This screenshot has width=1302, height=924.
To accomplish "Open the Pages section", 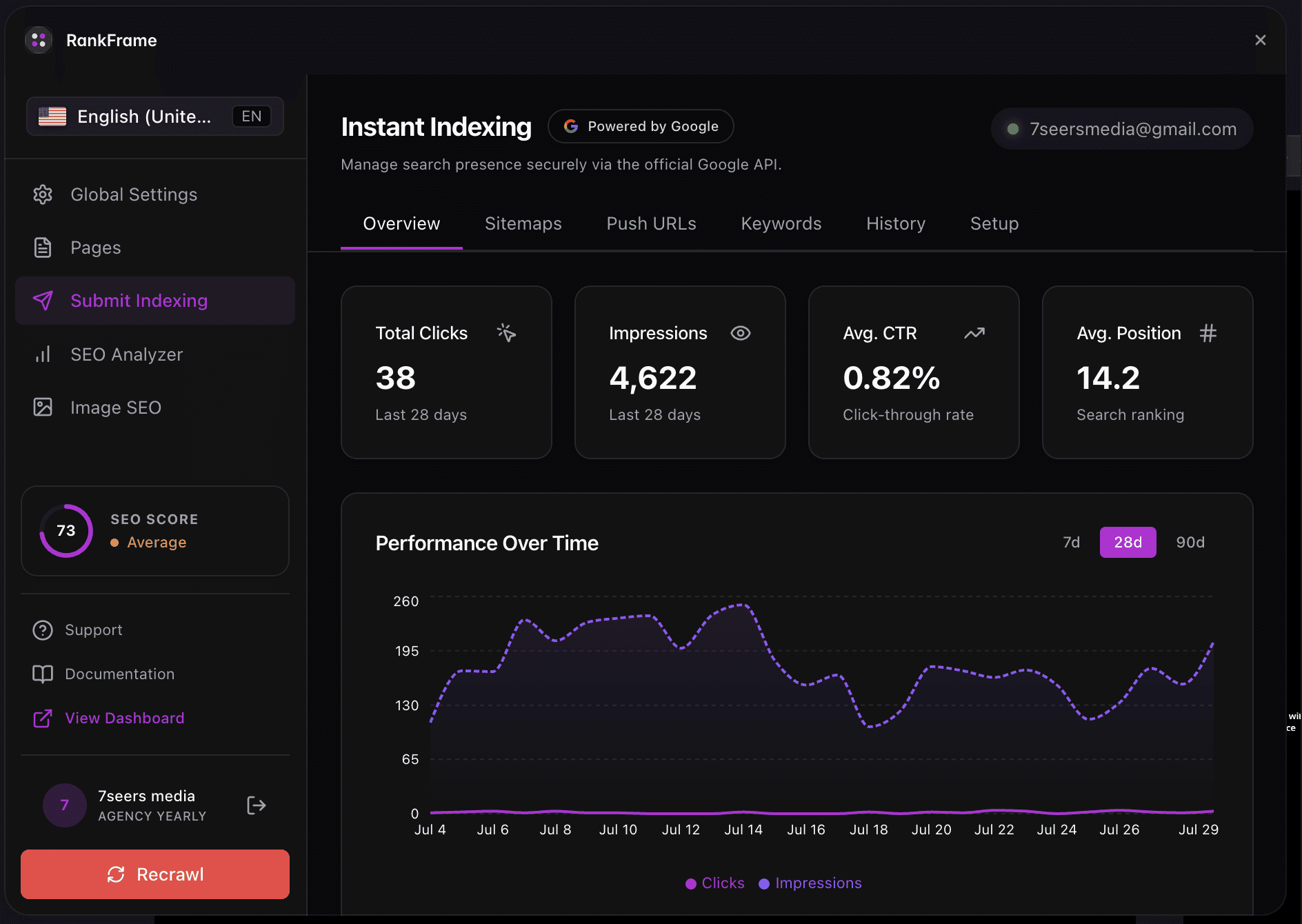I will pyautogui.click(x=155, y=248).
